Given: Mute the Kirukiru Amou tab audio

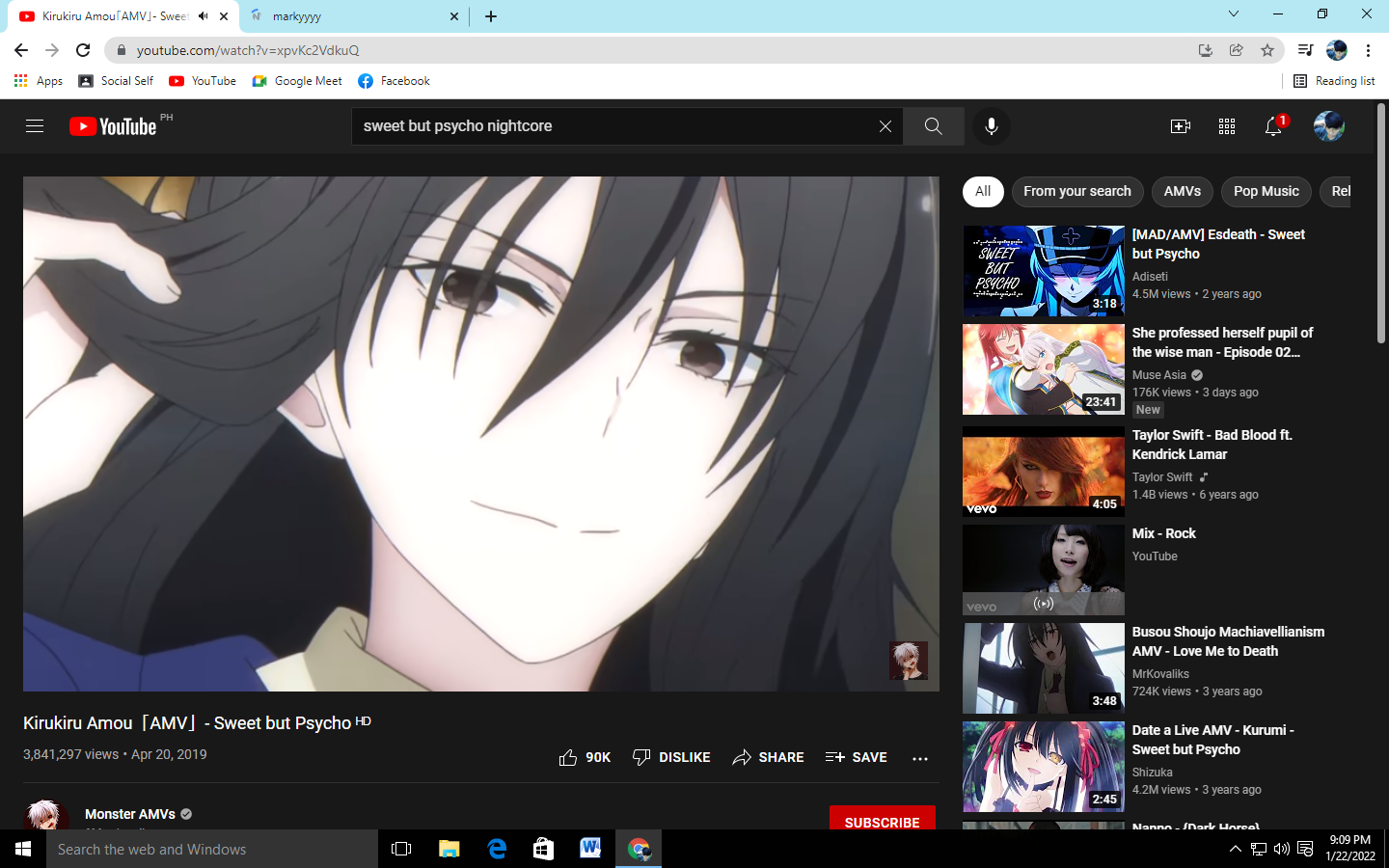Looking at the screenshot, I should coord(203,16).
